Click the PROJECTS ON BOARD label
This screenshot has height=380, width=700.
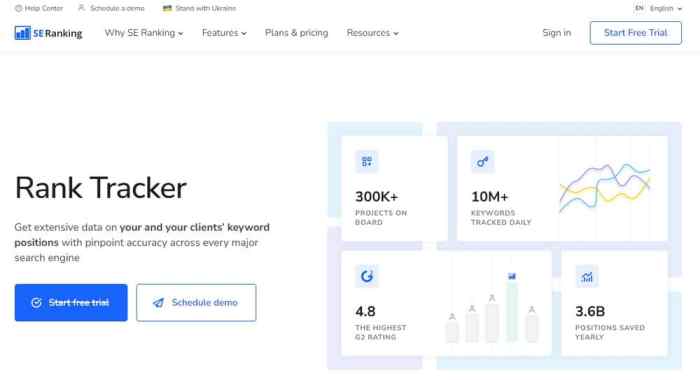(x=381, y=217)
